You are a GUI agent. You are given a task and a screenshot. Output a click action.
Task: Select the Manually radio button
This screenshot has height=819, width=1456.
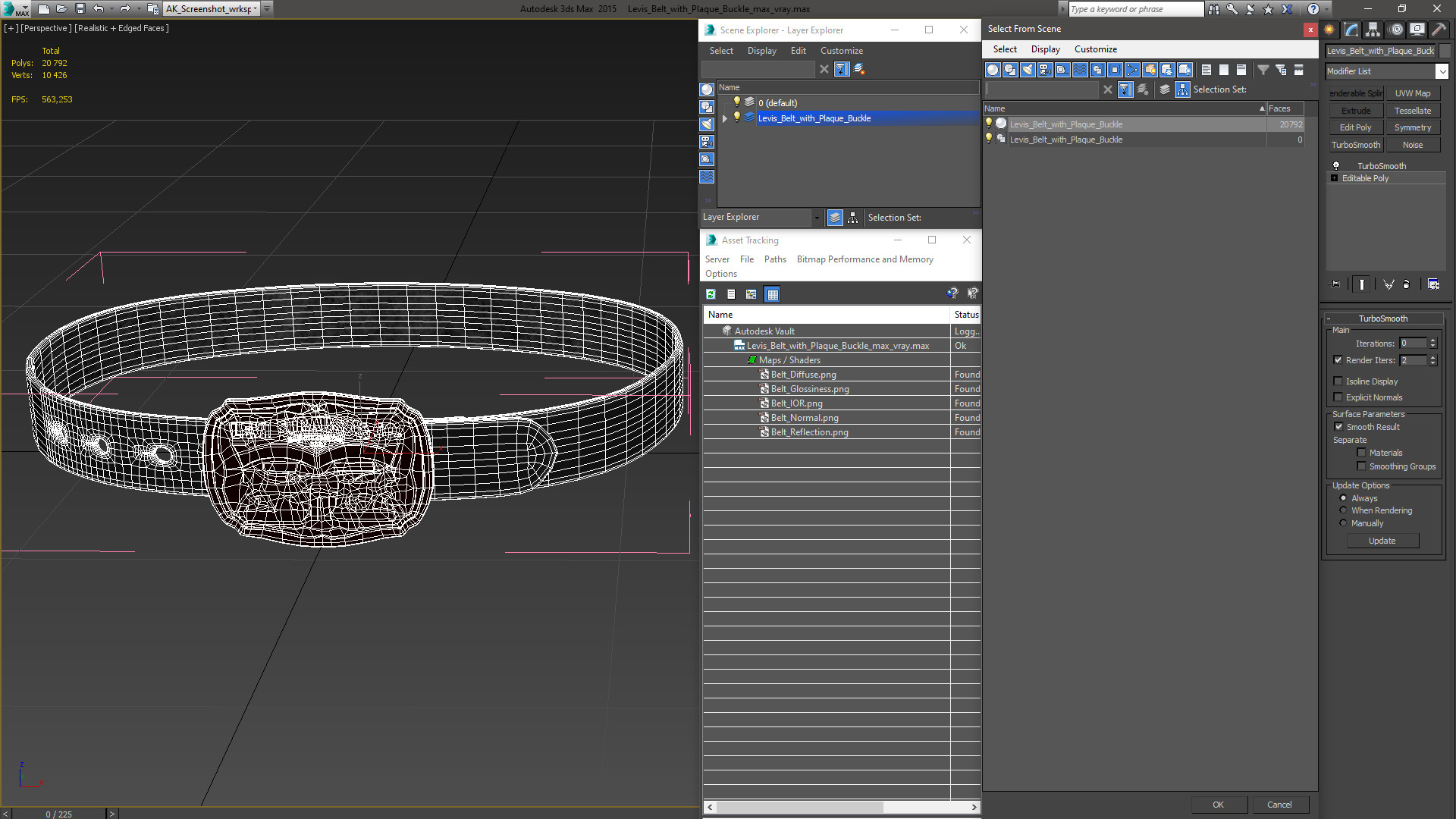point(1342,523)
